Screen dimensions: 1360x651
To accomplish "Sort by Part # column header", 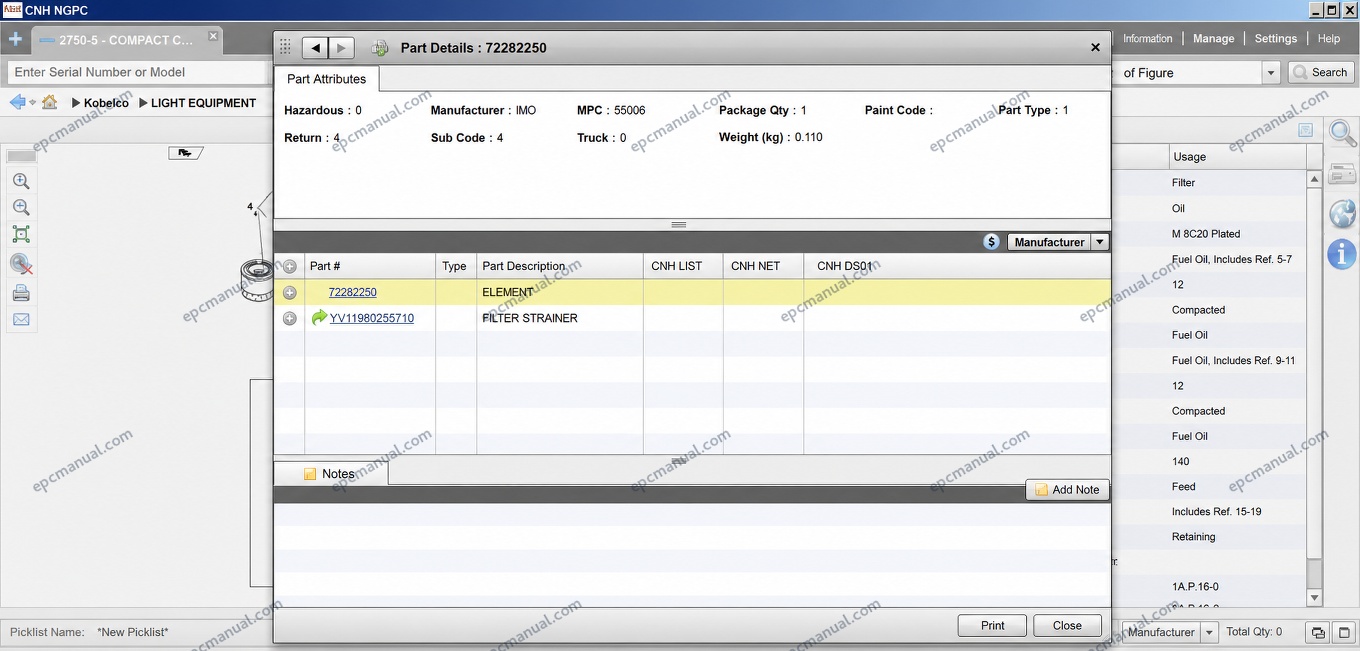I will pyautogui.click(x=370, y=266).
